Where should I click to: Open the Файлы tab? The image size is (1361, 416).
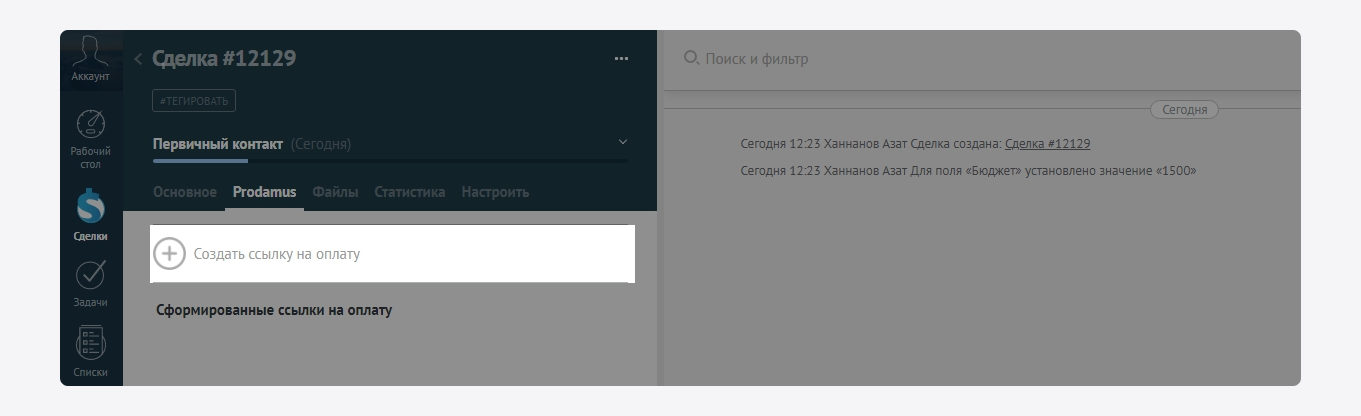[x=335, y=192]
